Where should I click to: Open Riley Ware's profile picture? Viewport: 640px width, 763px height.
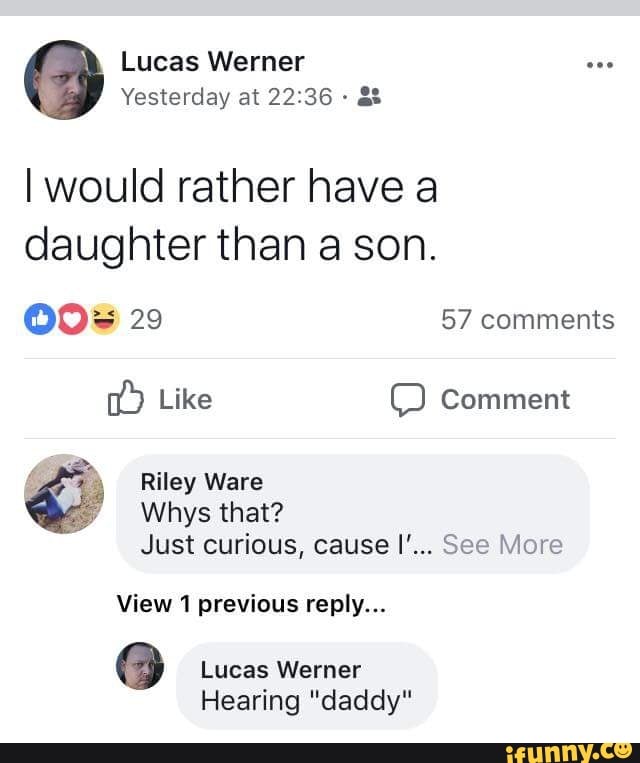point(64,494)
